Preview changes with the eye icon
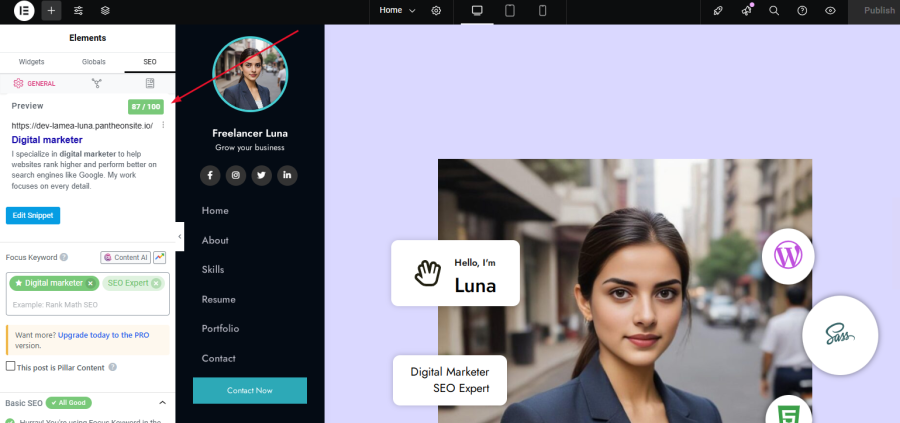The height and width of the screenshot is (423, 900). tap(830, 10)
